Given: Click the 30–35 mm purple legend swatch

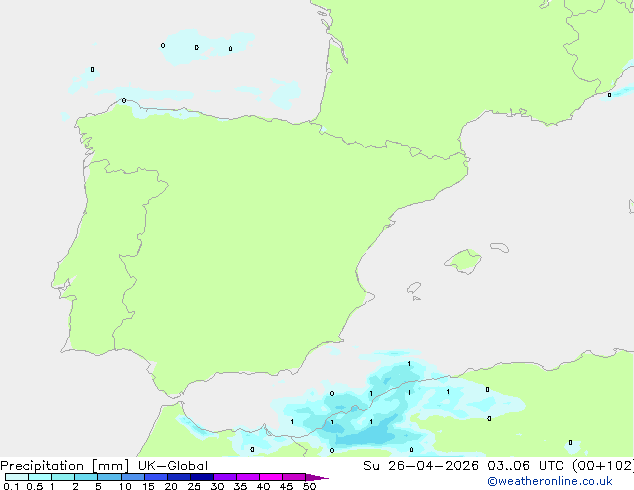Looking at the screenshot, I should 224,477.
